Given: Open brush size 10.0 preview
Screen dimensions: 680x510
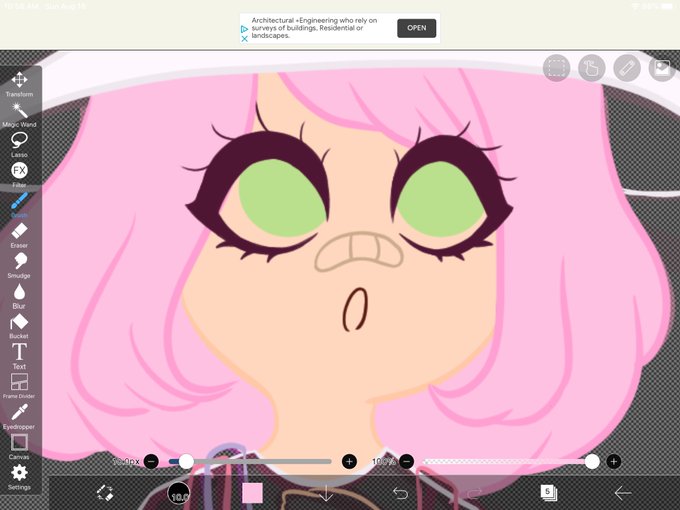Looking at the screenshot, I should (x=179, y=493).
